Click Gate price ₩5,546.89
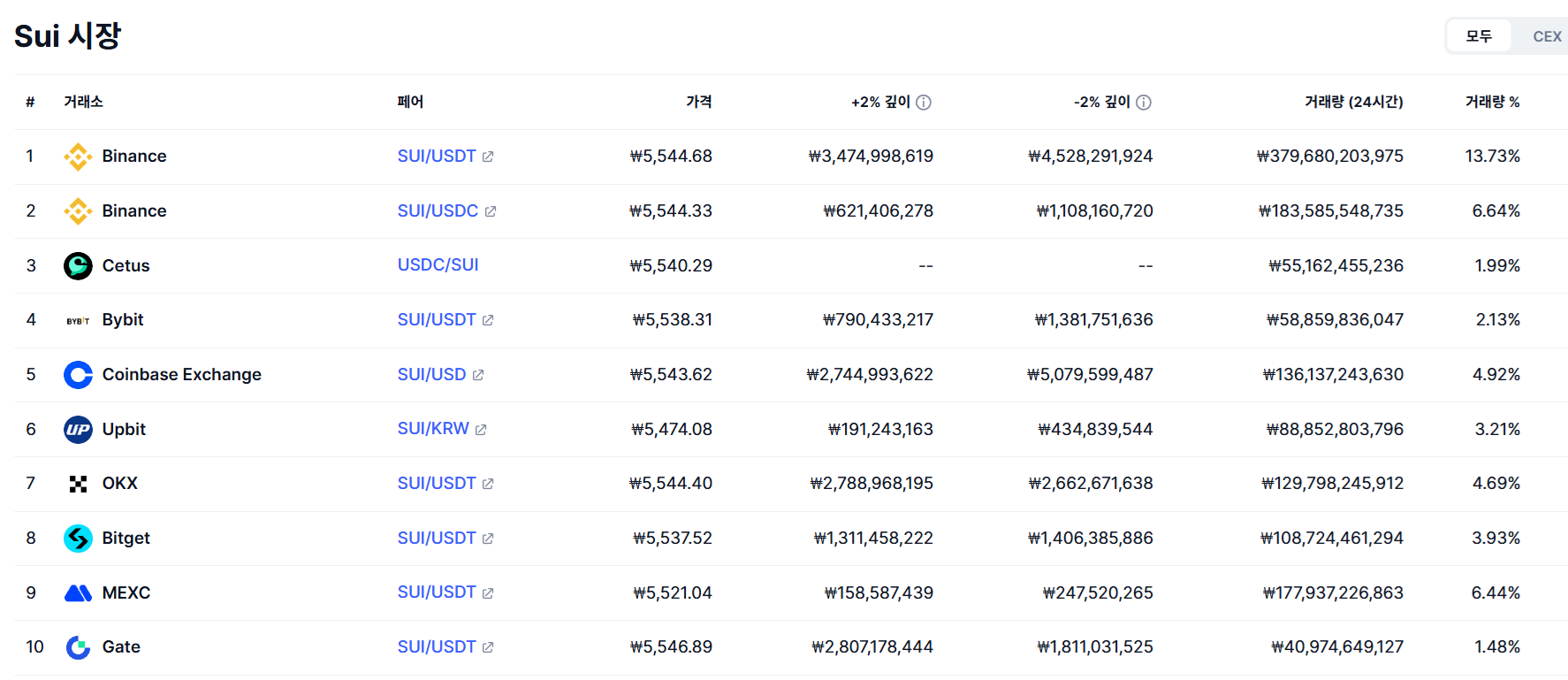The width and height of the screenshot is (1568, 680). coord(671,646)
